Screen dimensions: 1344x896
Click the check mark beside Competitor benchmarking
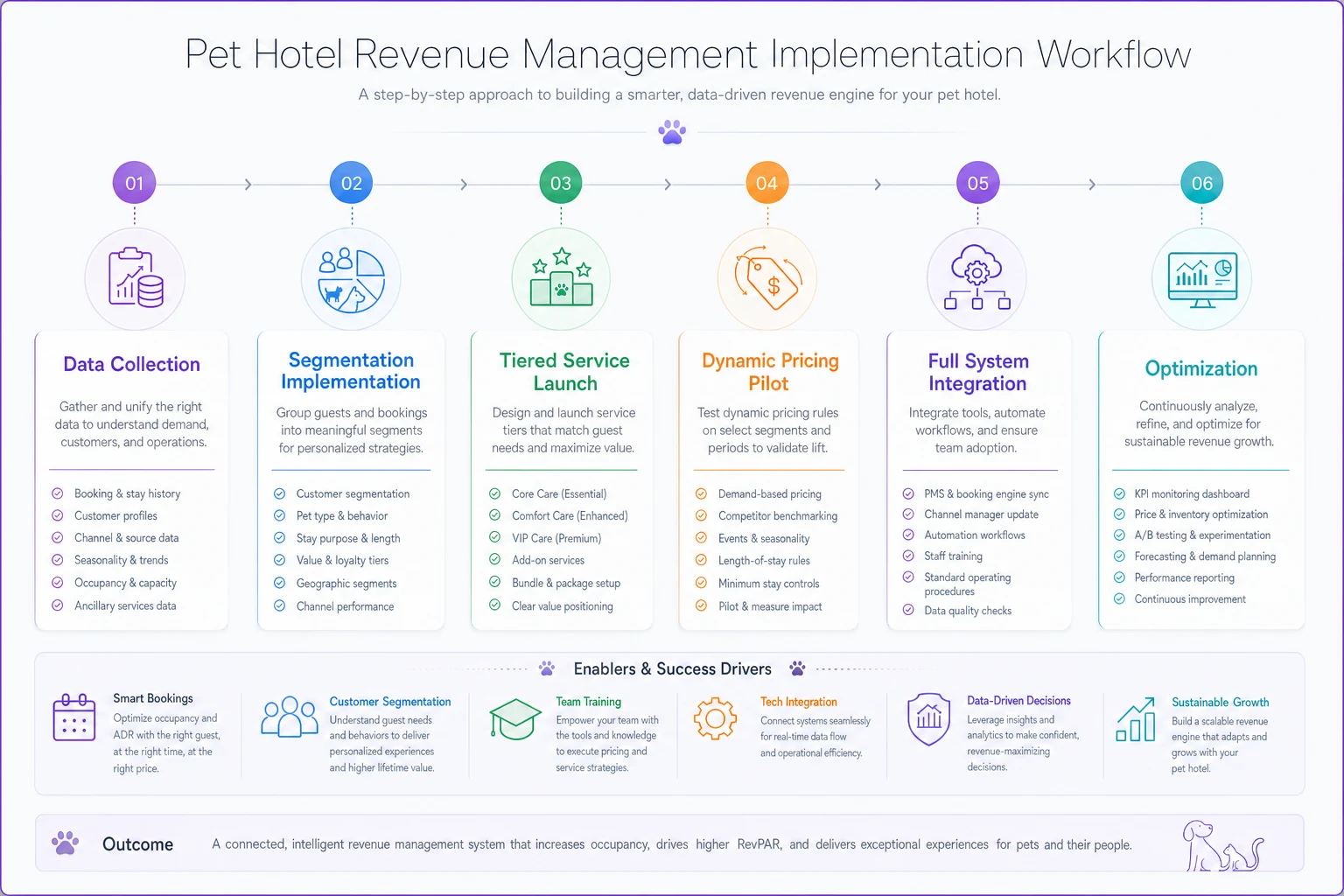click(701, 515)
